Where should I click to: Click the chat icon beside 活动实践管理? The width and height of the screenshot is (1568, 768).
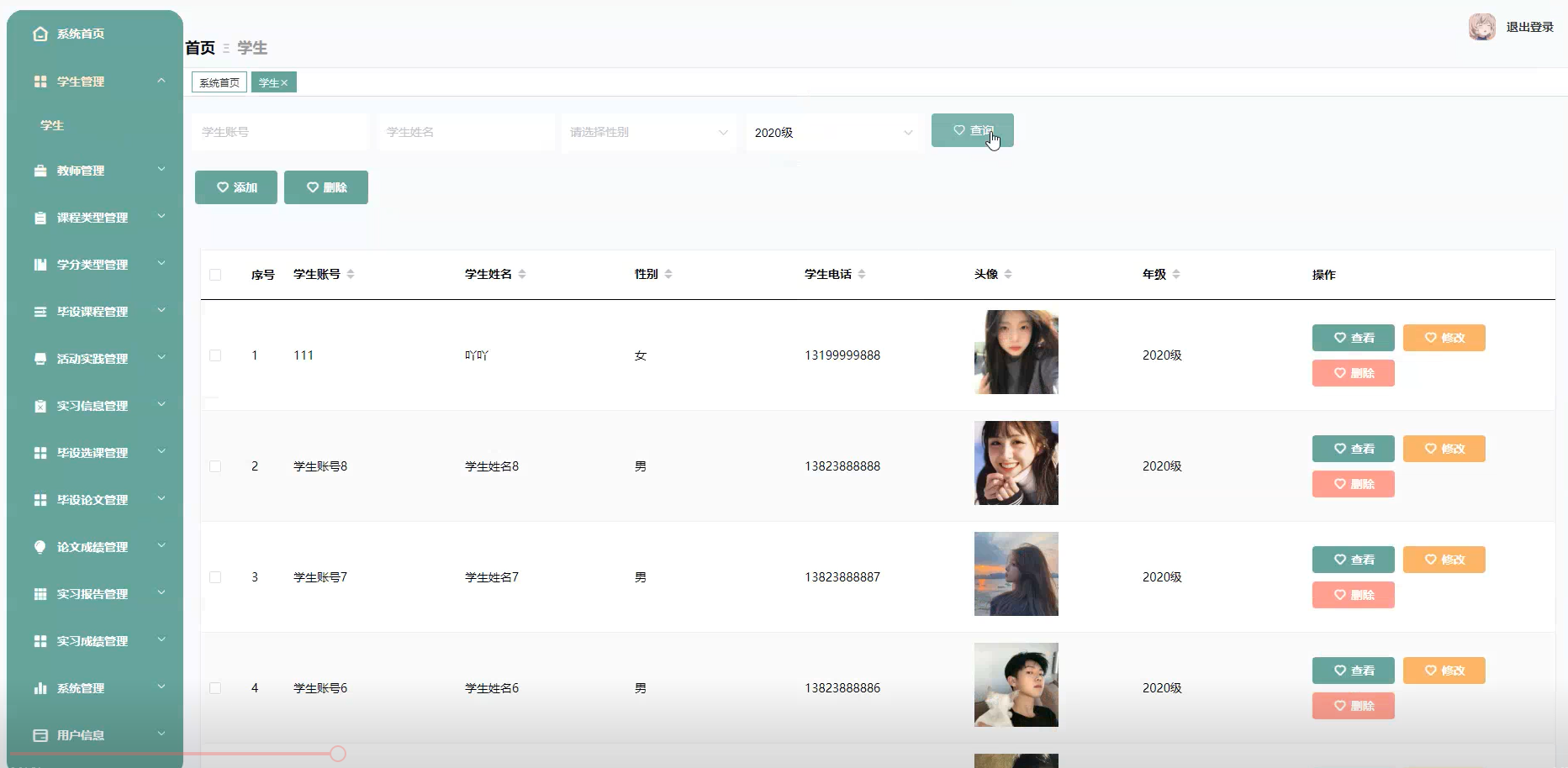point(40,359)
